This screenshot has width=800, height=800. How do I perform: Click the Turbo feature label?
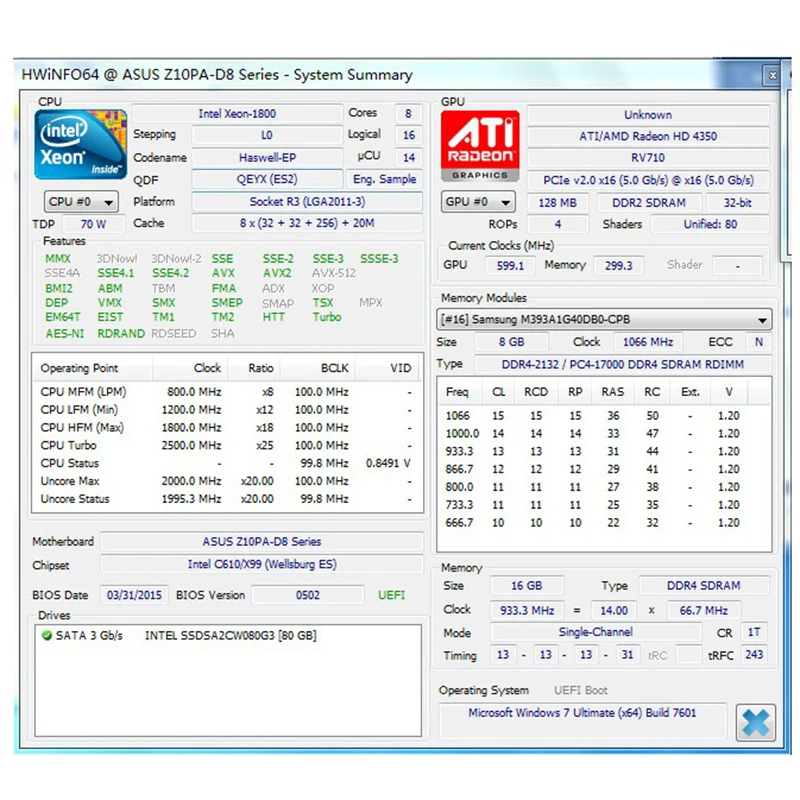point(326,317)
